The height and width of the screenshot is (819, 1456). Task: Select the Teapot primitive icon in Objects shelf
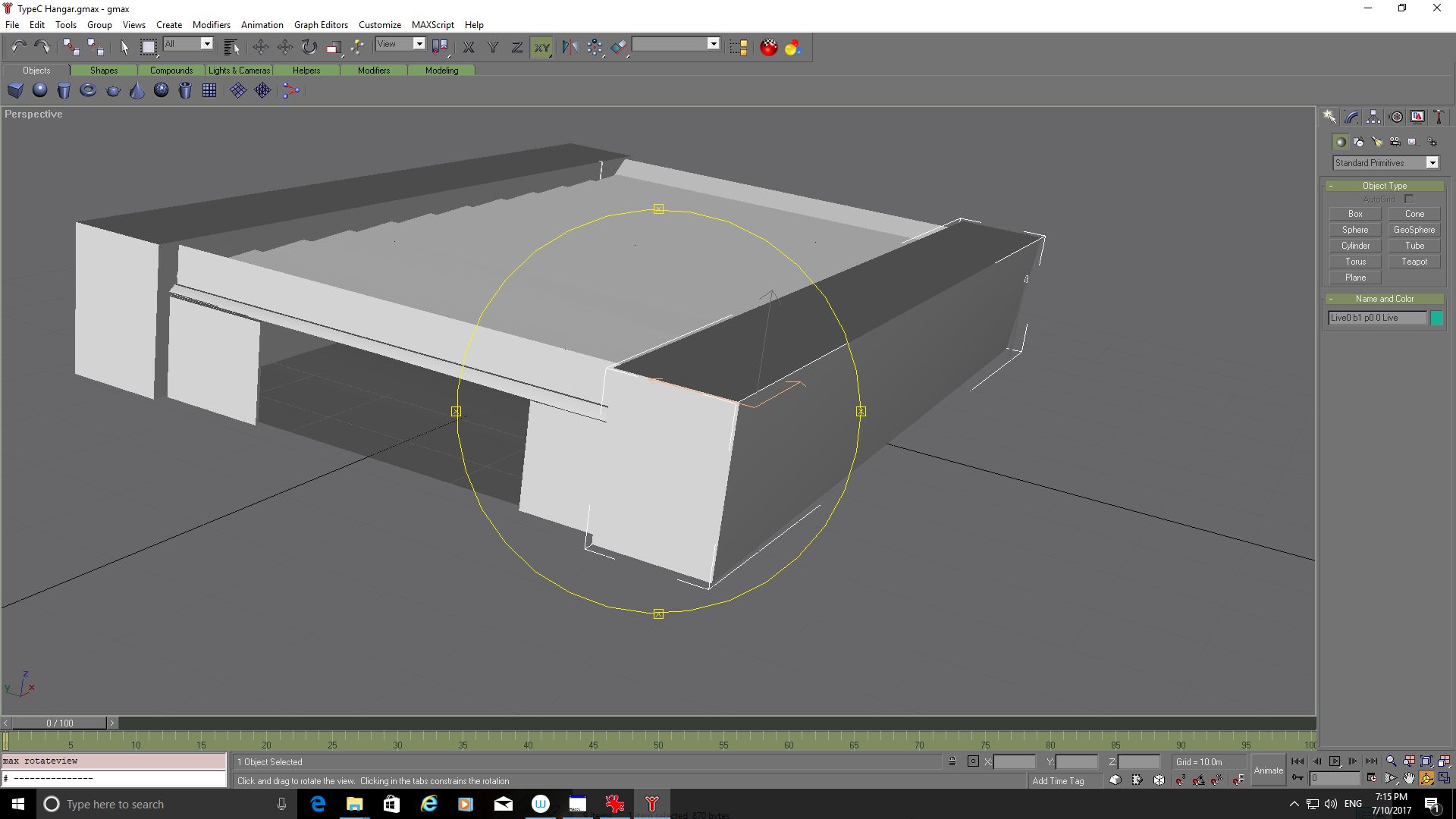113,90
